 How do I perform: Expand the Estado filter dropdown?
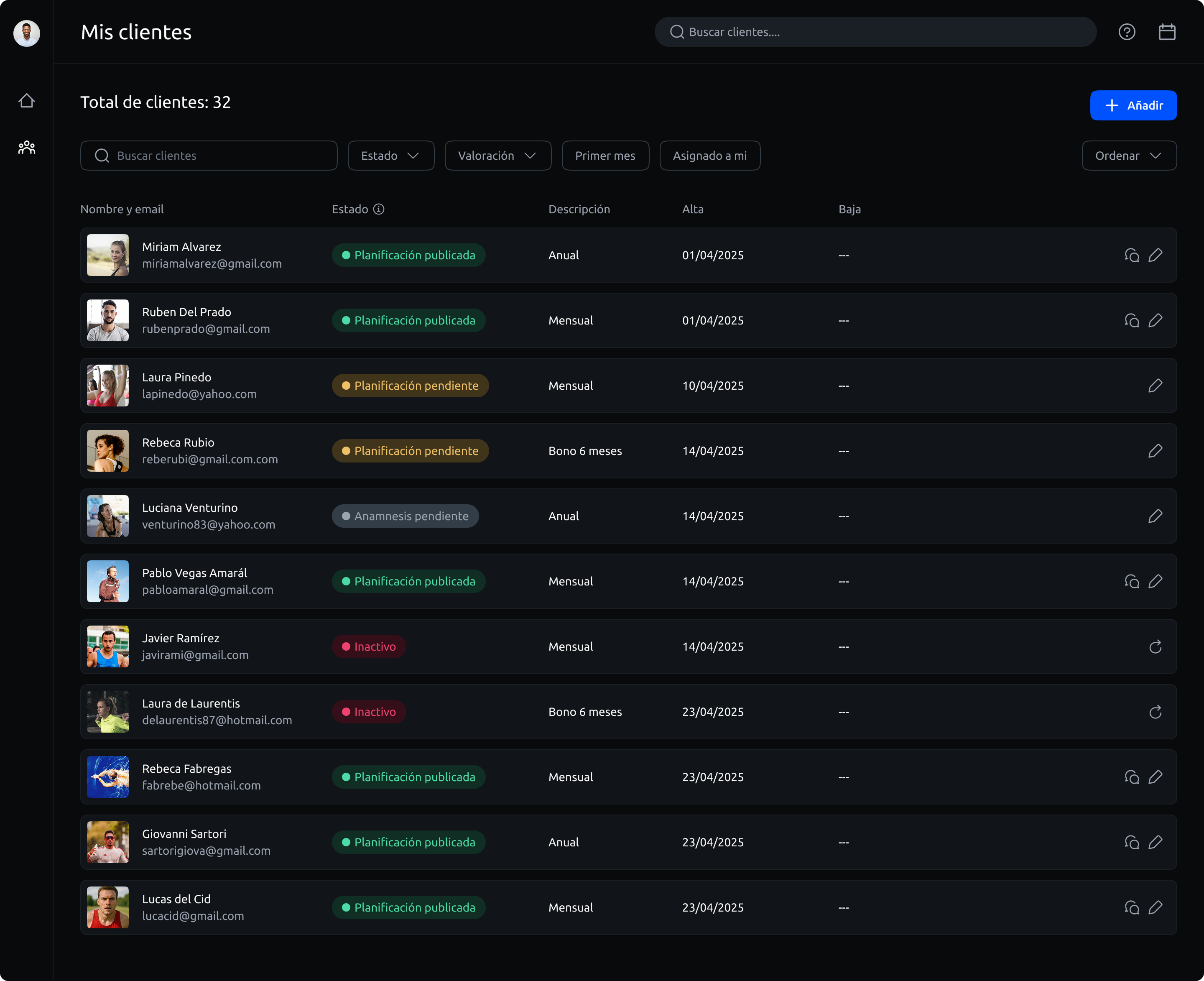click(x=391, y=156)
